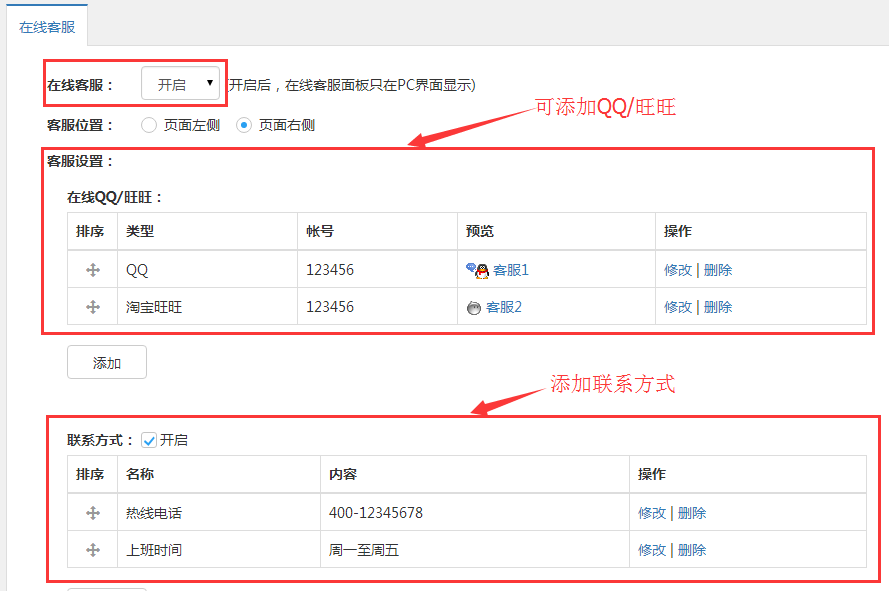Click the sort handle icon for 淘宝旺旺 row
Viewport: 889px width, 591px height.
(x=93, y=307)
